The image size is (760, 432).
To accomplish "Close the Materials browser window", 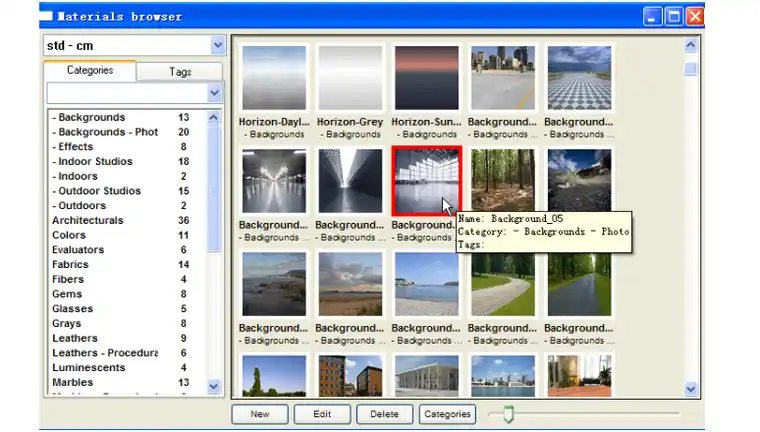I will tap(695, 17).
